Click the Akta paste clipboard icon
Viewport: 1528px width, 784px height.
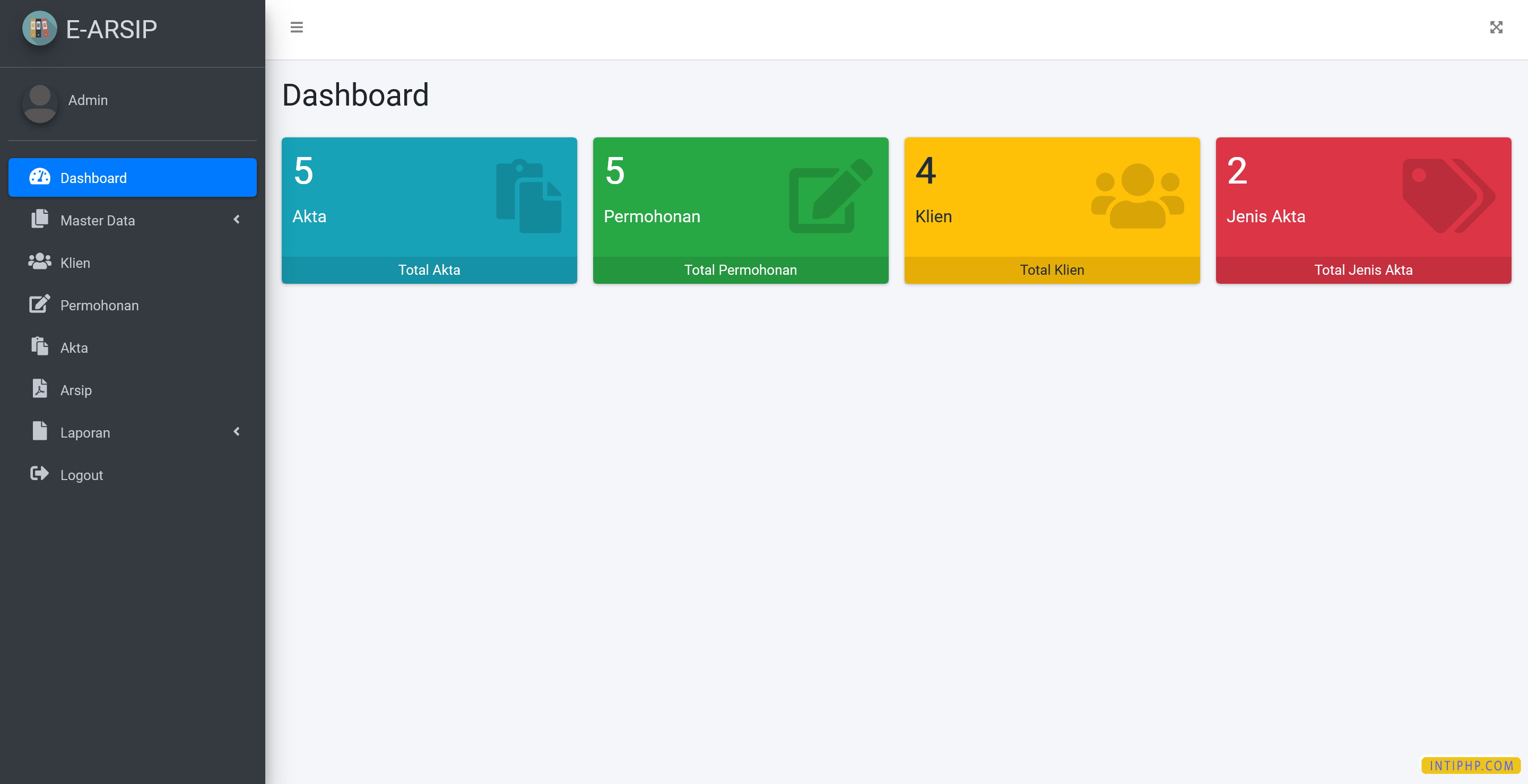pyautogui.click(x=40, y=347)
